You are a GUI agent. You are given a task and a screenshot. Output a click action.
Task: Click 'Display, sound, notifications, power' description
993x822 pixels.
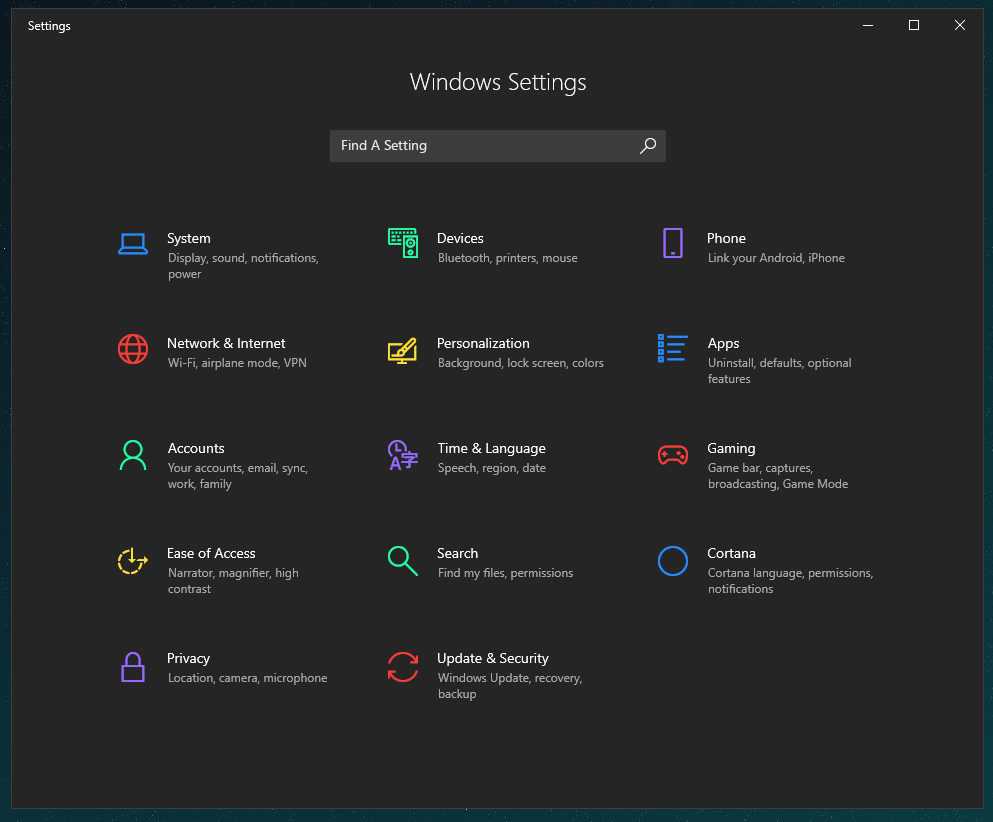[243, 266]
